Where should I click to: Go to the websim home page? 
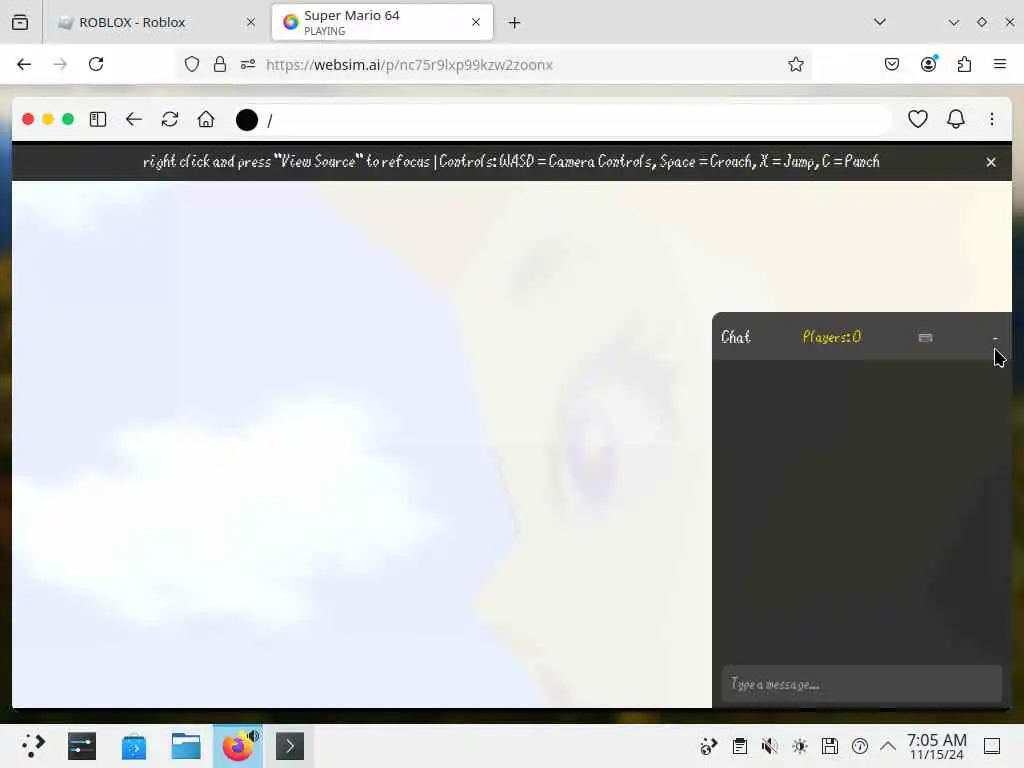(206, 120)
